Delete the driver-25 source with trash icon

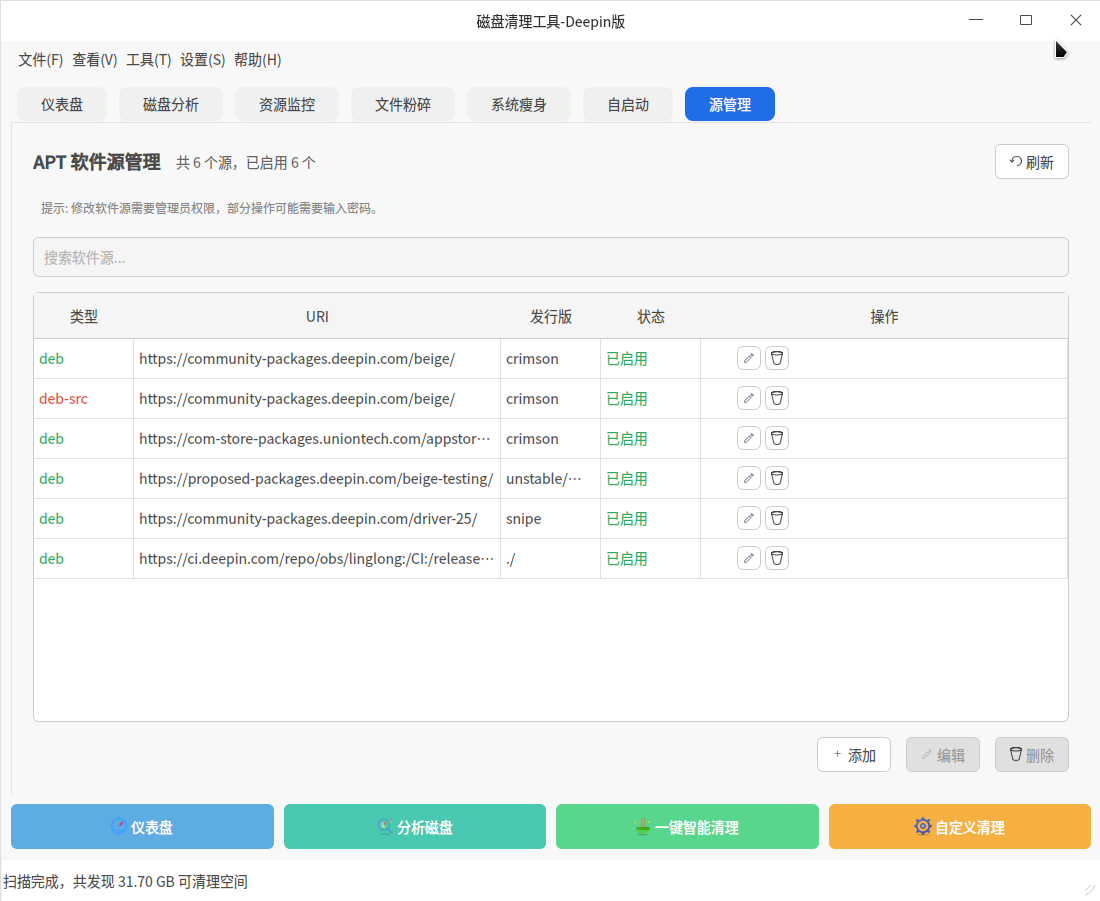coord(777,518)
